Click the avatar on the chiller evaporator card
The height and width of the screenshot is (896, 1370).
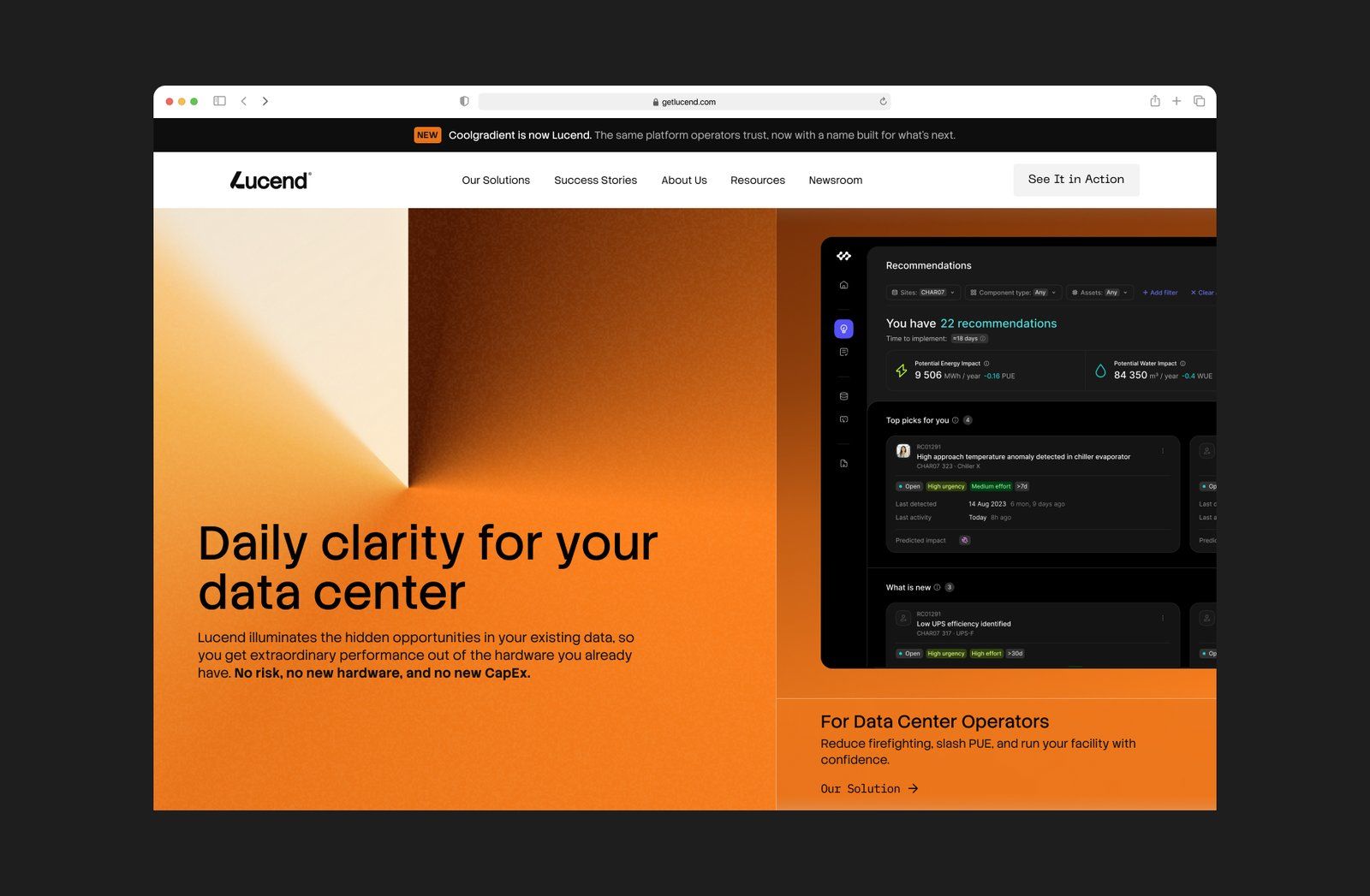click(x=903, y=451)
